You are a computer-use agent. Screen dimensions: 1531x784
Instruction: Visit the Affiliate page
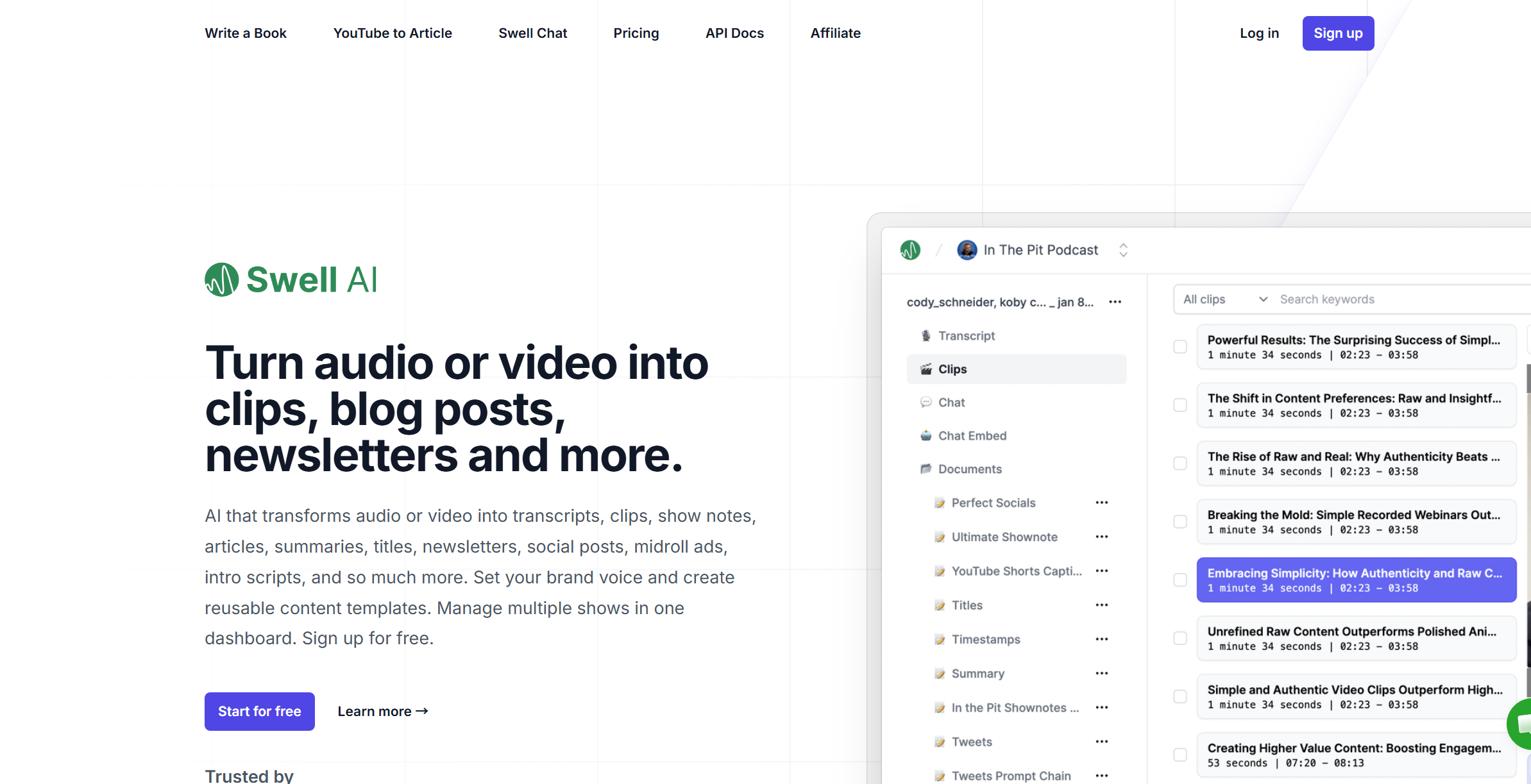(x=836, y=33)
